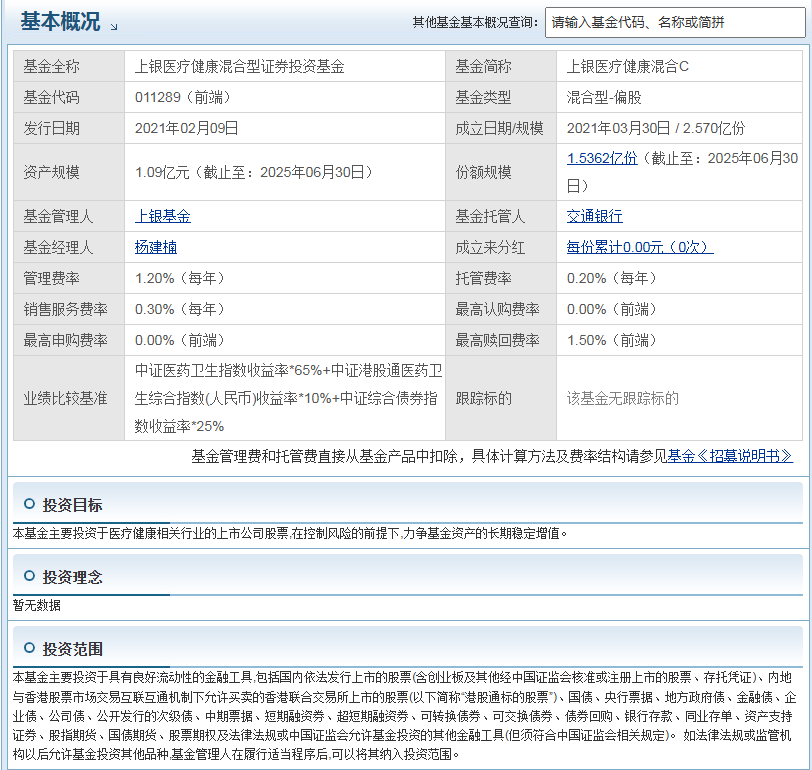The image size is (812, 770).
Task: Click the 业绩比较基准 benchmark description text
Action: point(288,398)
